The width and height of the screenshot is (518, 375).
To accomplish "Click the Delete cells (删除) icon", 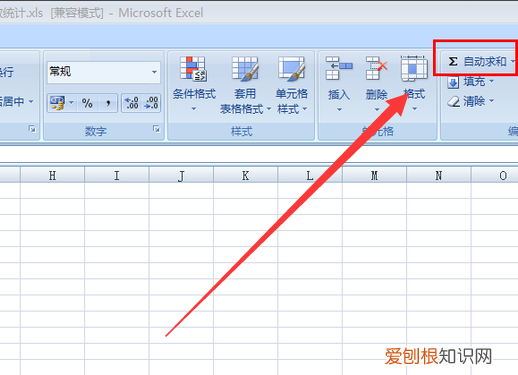I will 377,69.
